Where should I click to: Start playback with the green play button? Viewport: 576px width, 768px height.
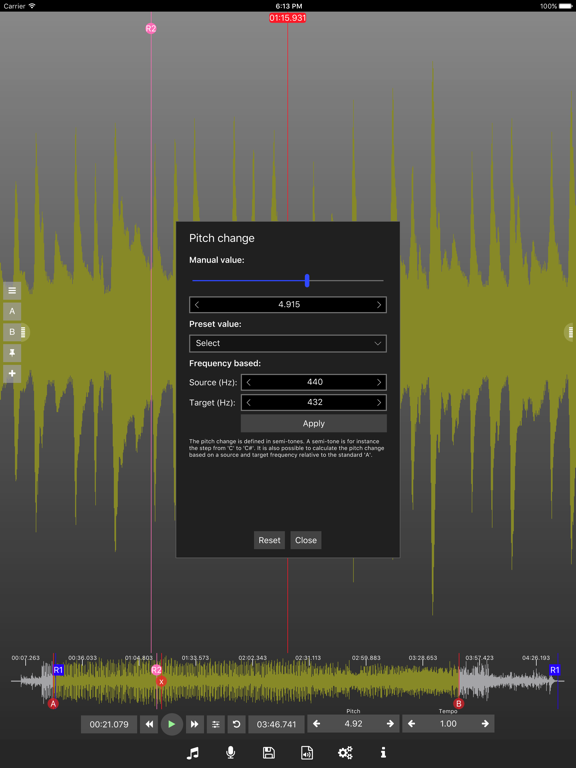(171, 724)
